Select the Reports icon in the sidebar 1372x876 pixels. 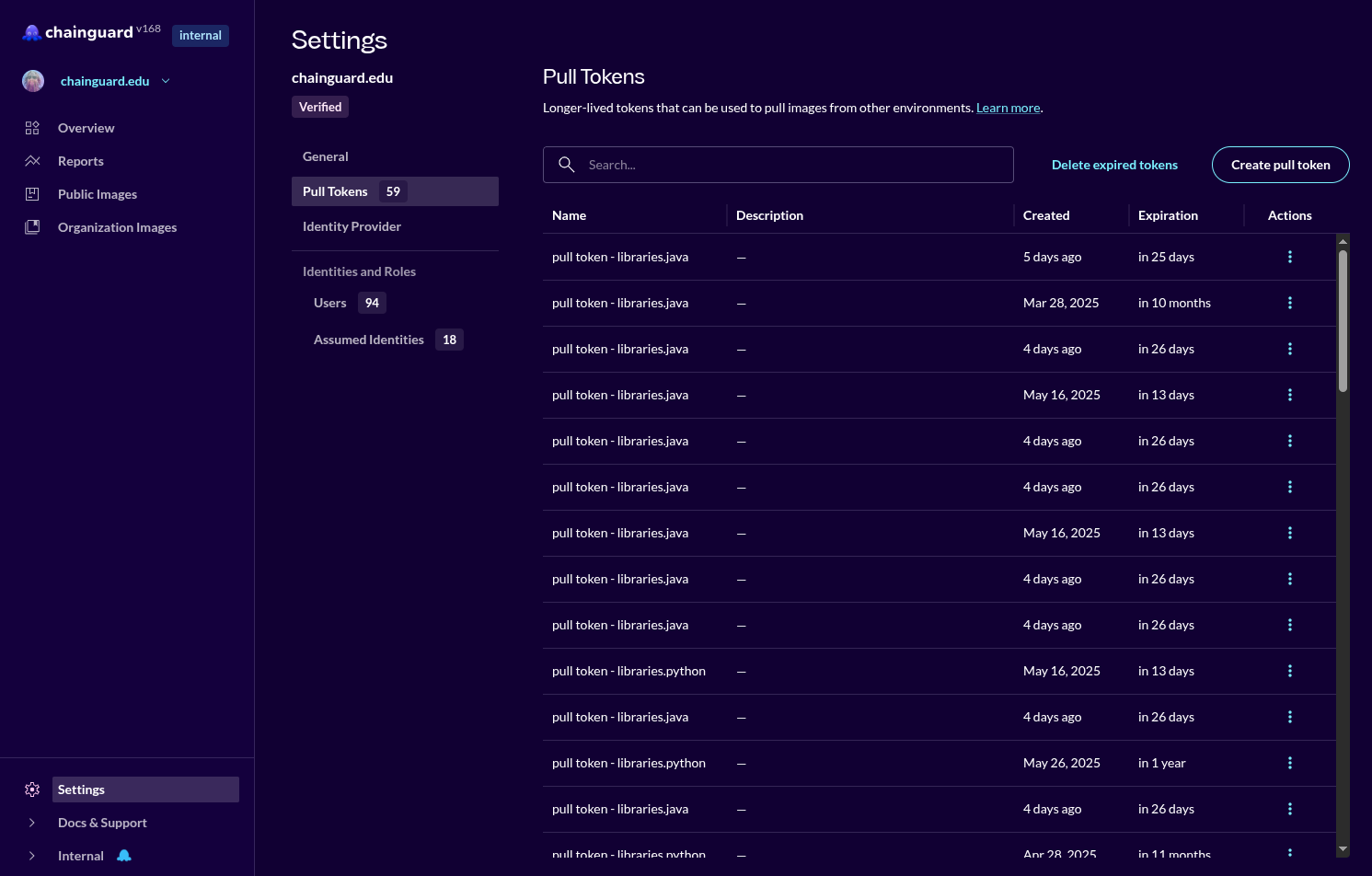pos(32,160)
